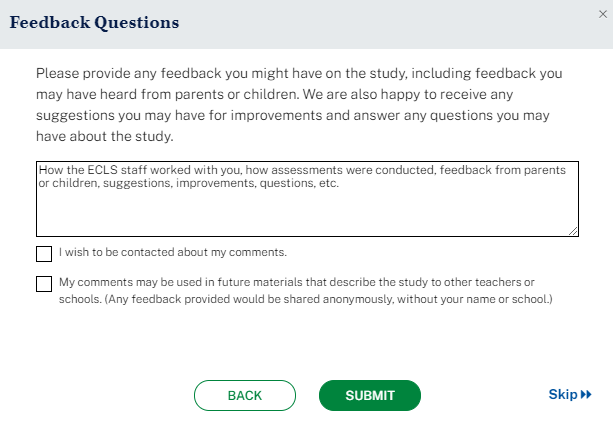The height and width of the screenshot is (428, 613).
Task: Close the Feedback Questions dialog
Action: (x=602, y=14)
